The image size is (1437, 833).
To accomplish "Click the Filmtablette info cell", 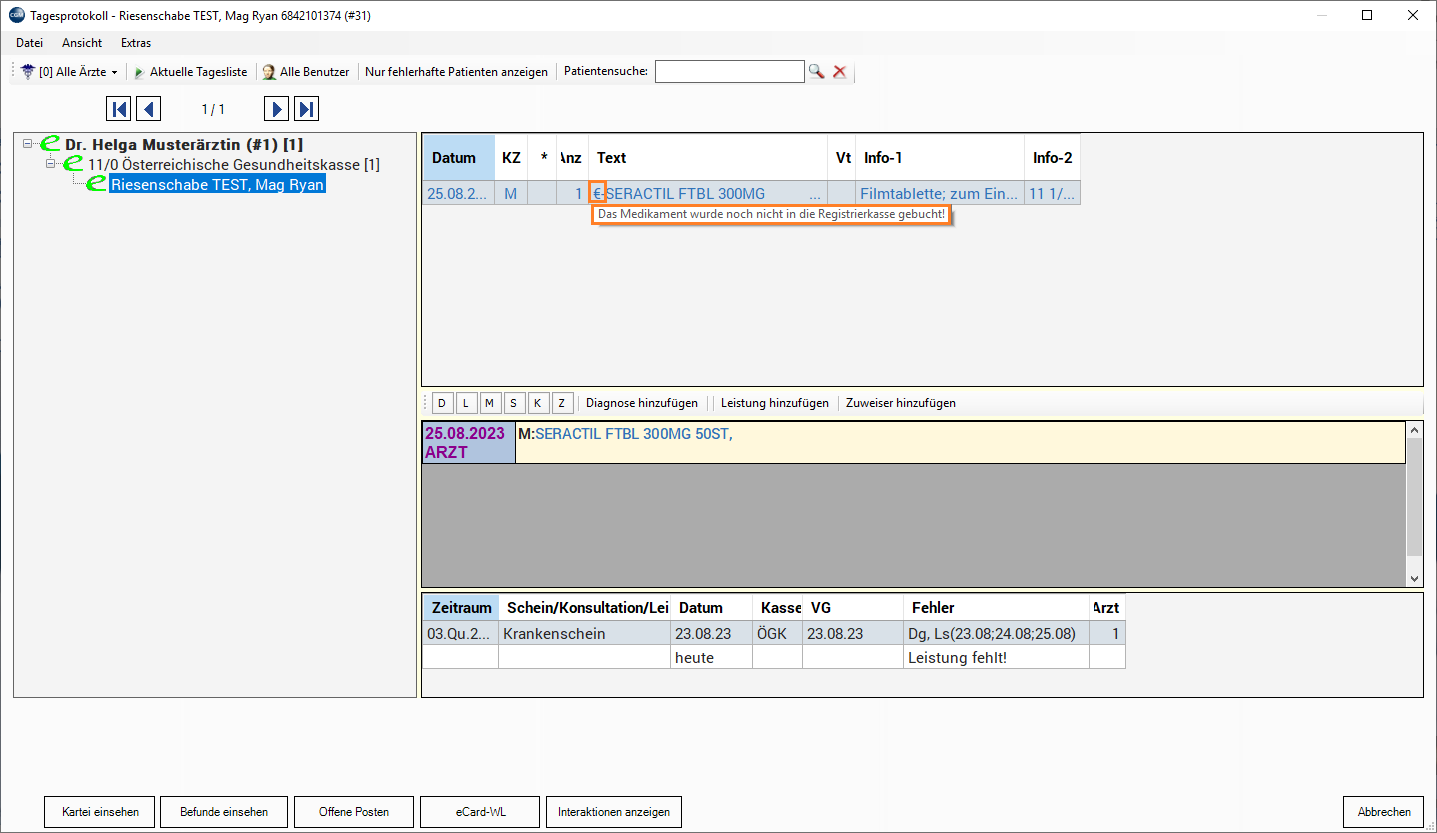I will [940, 193].
